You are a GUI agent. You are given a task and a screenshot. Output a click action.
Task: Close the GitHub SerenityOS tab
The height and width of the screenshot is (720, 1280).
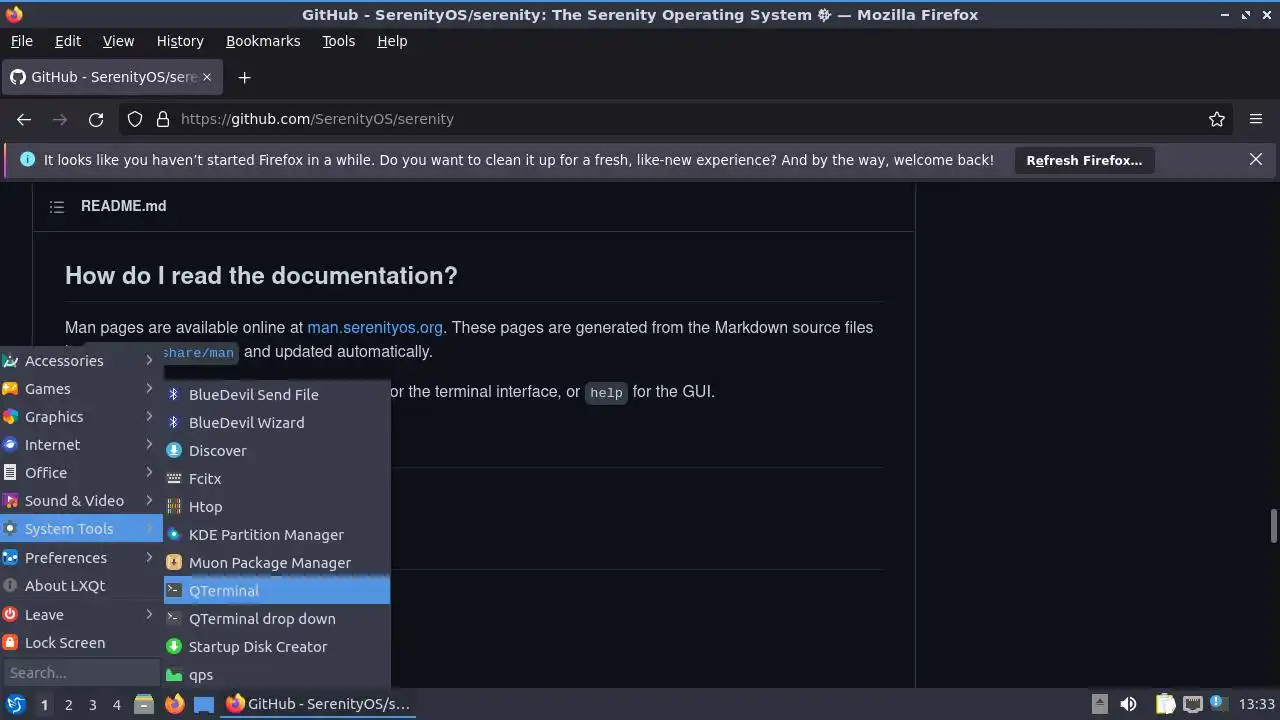point(207,77)
